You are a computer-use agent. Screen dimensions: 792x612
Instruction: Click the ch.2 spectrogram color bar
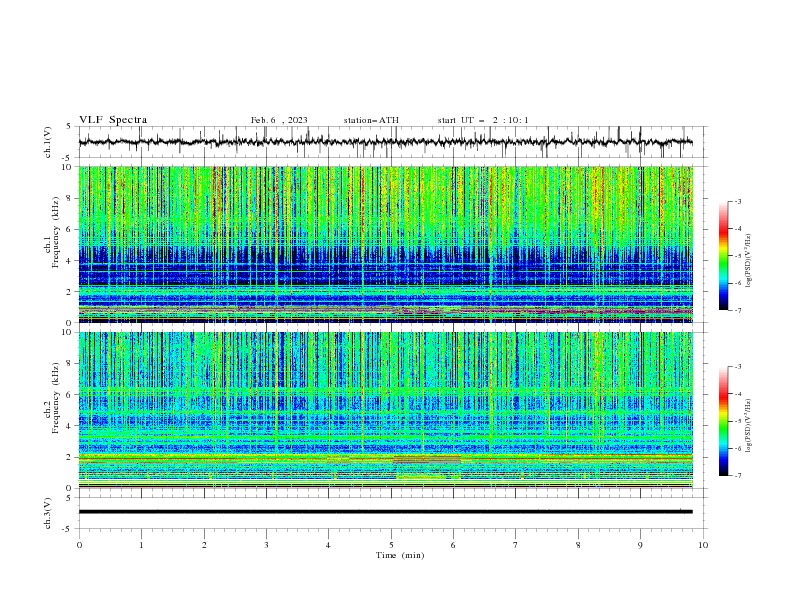coord(724,421)
